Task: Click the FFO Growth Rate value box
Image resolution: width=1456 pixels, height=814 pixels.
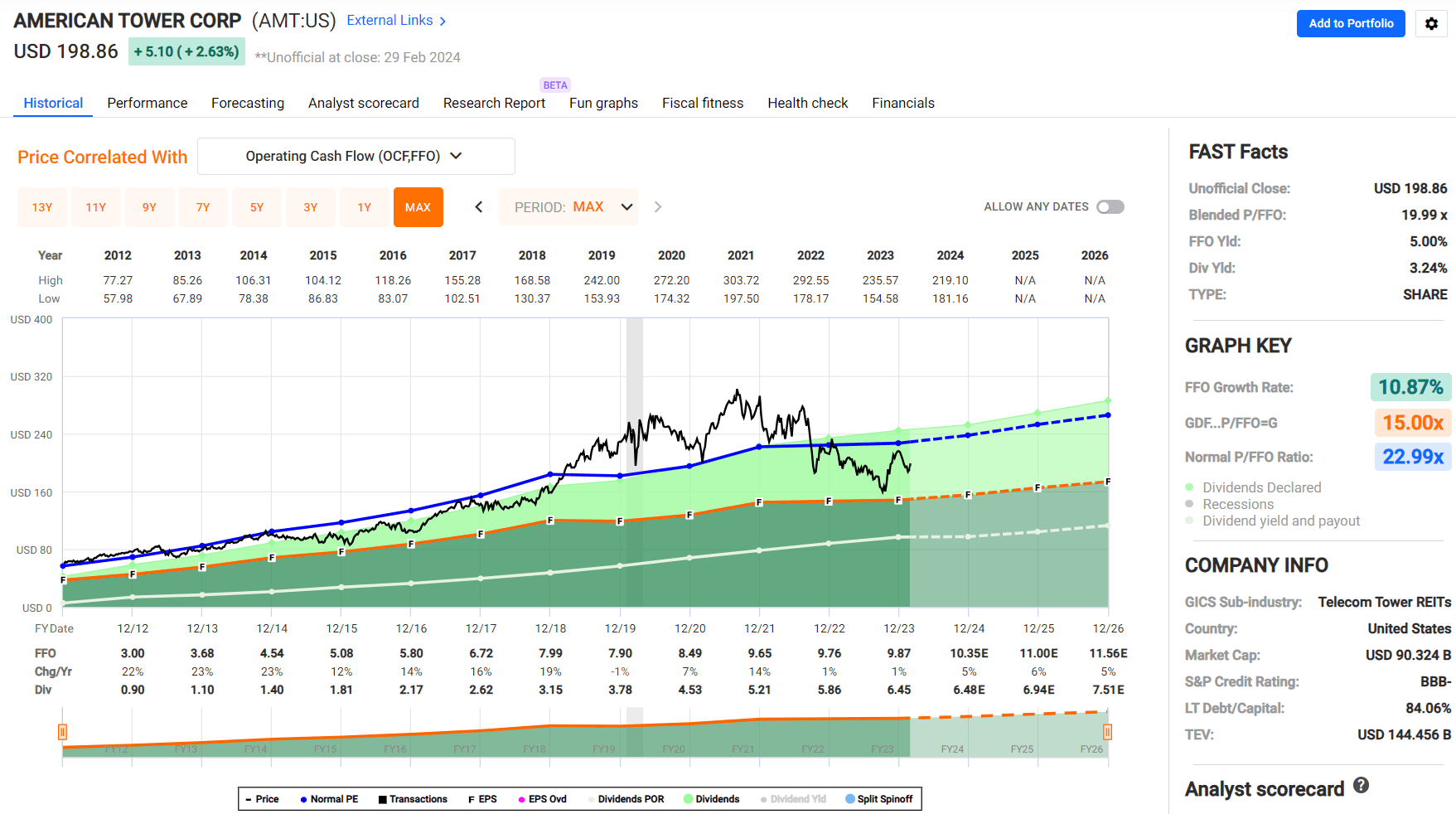Action: [1411, 387]
